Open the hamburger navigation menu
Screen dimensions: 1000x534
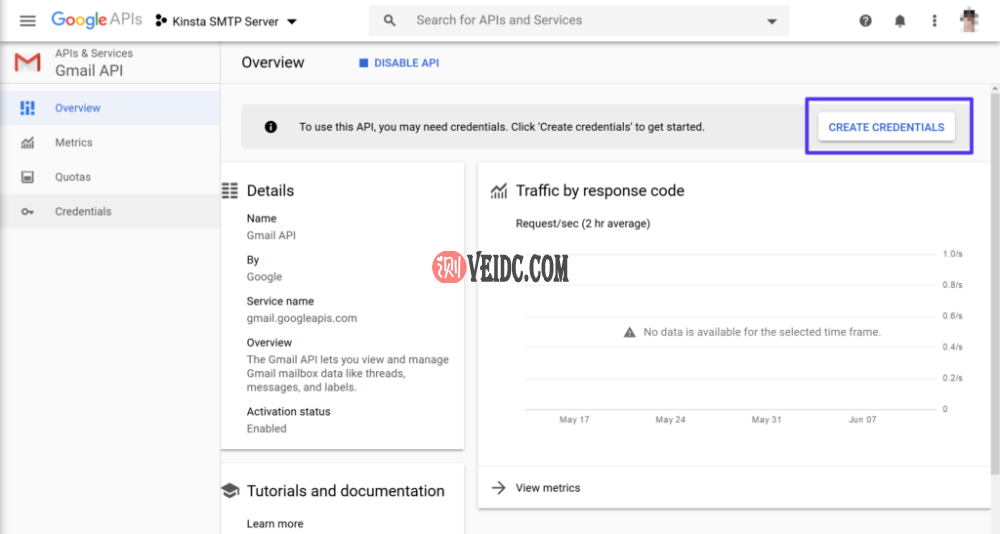(27, 21)
